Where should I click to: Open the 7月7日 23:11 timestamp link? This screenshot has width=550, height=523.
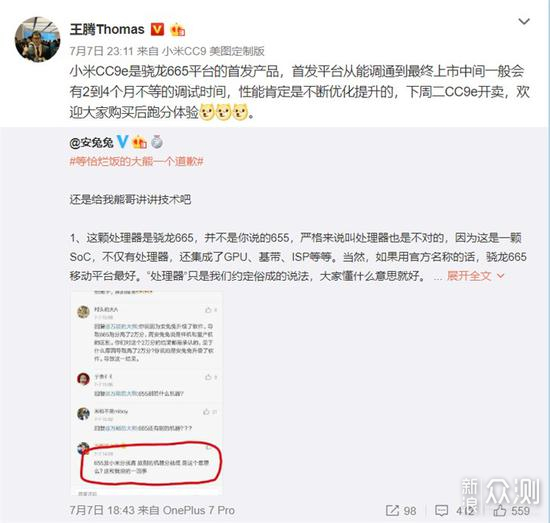pos(101,51)
